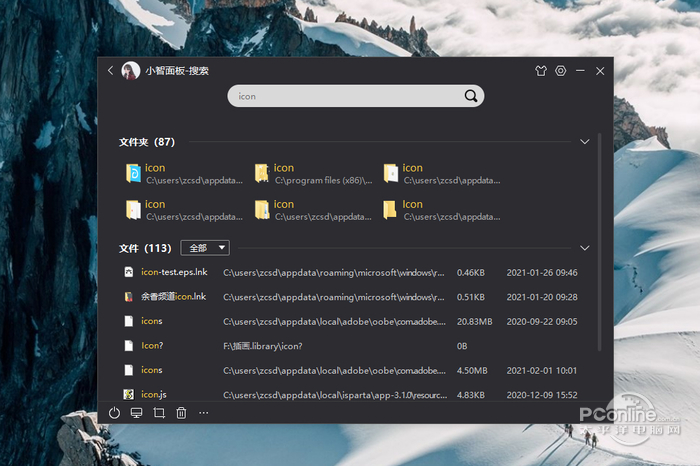Open the user avatar profile
Screen dimensions: 700x466
(x=131, y=71)
